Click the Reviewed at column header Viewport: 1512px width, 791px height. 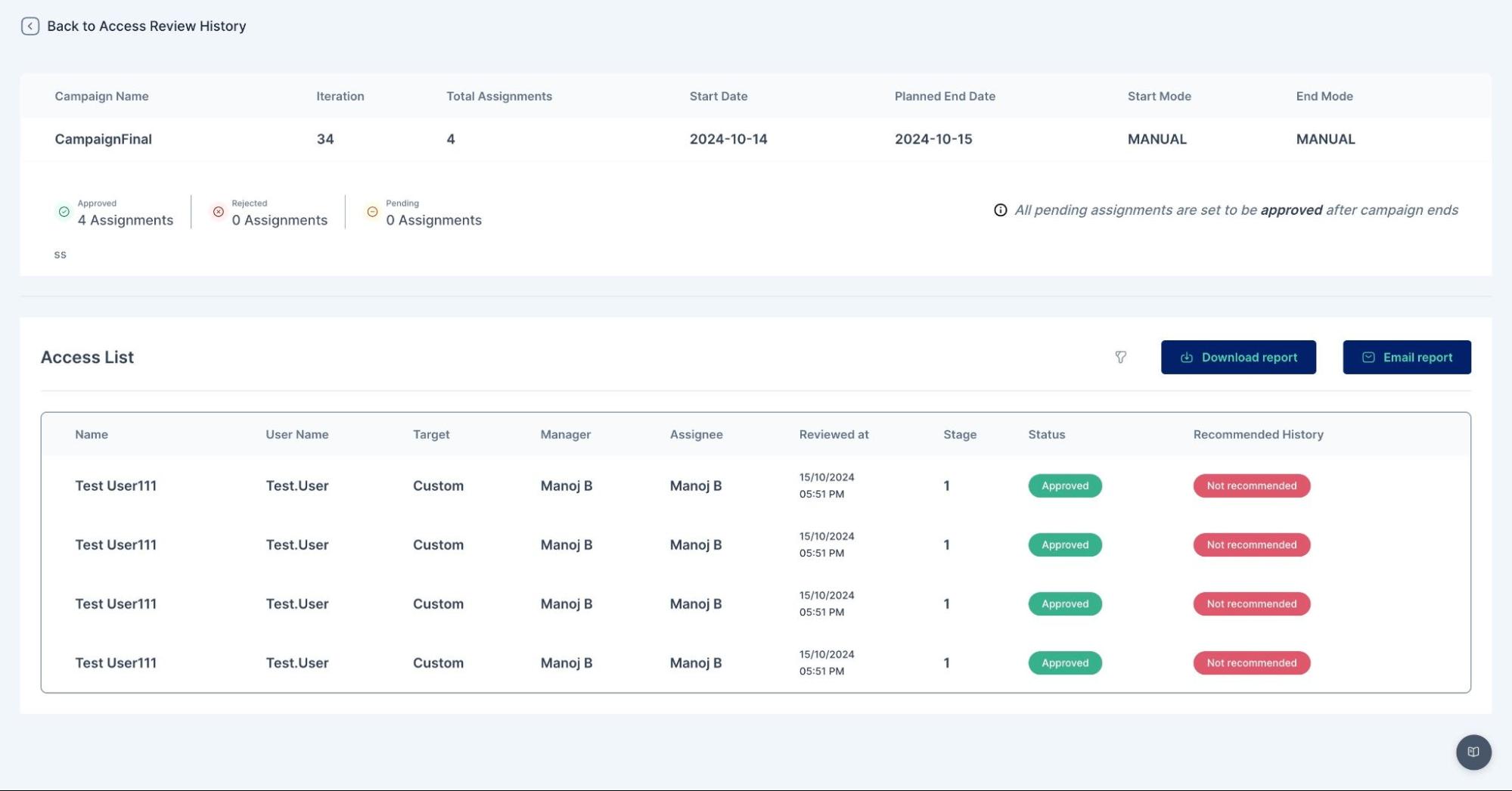tap(834, 435)
